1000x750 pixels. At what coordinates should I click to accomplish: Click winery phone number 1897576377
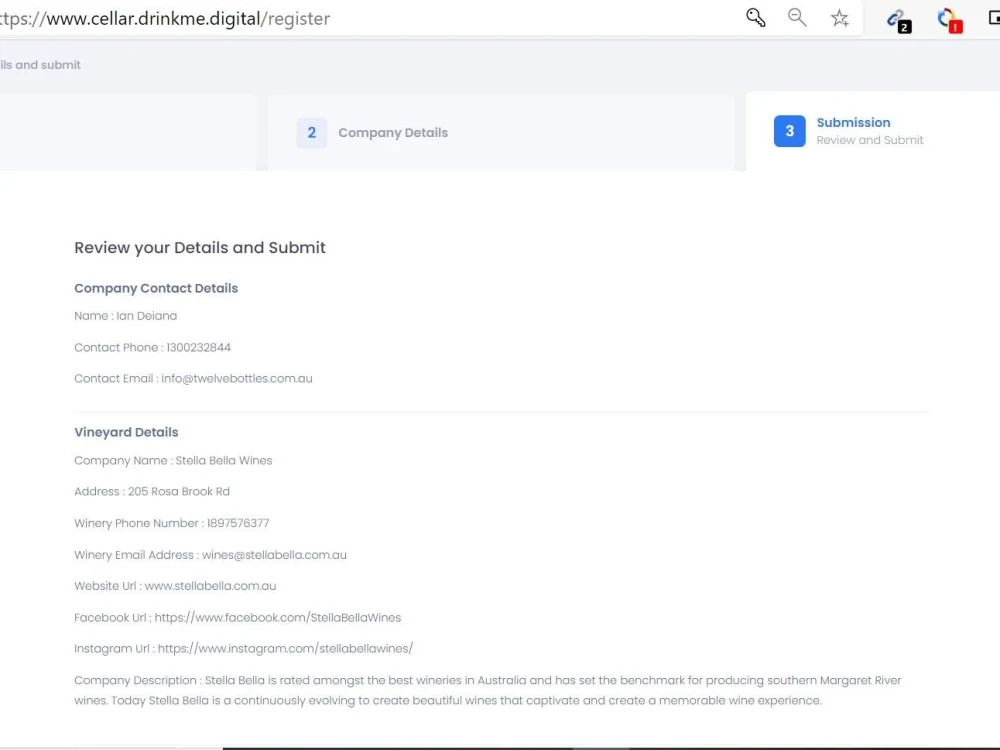(238, 523)
